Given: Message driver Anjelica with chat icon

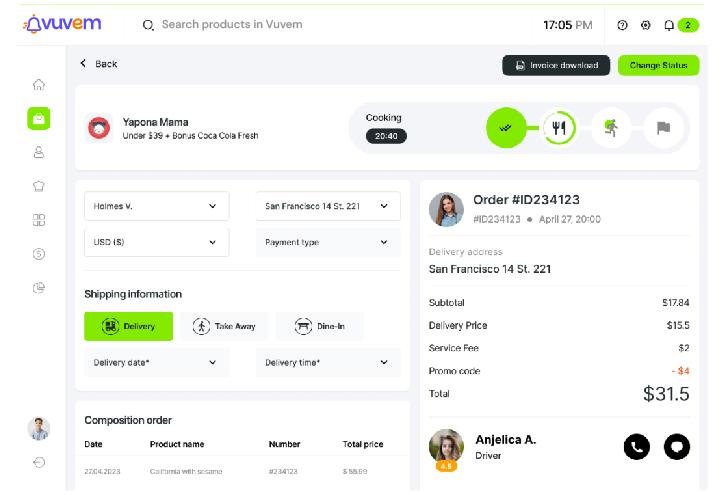Looking at the screenshot, I should (x=677, y=447).
